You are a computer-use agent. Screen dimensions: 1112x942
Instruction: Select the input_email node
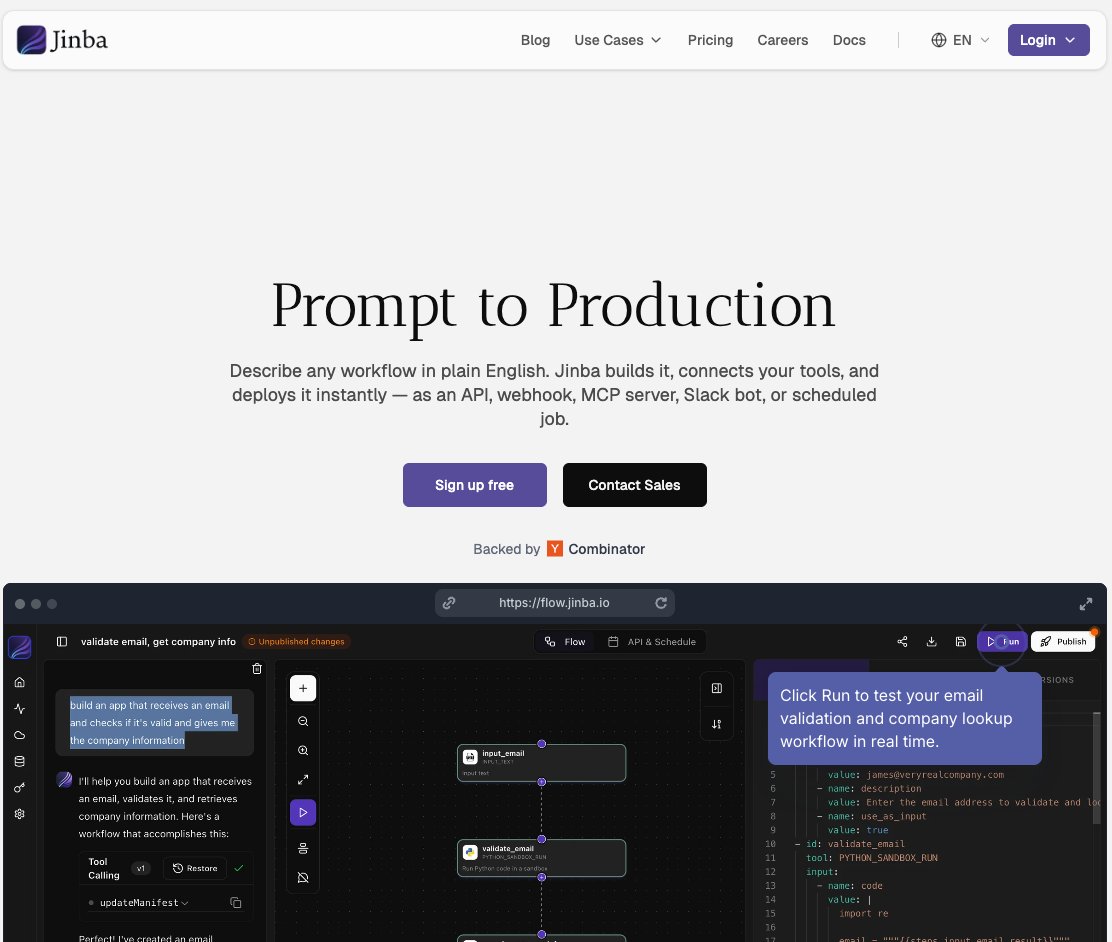[x=541, y=763]
